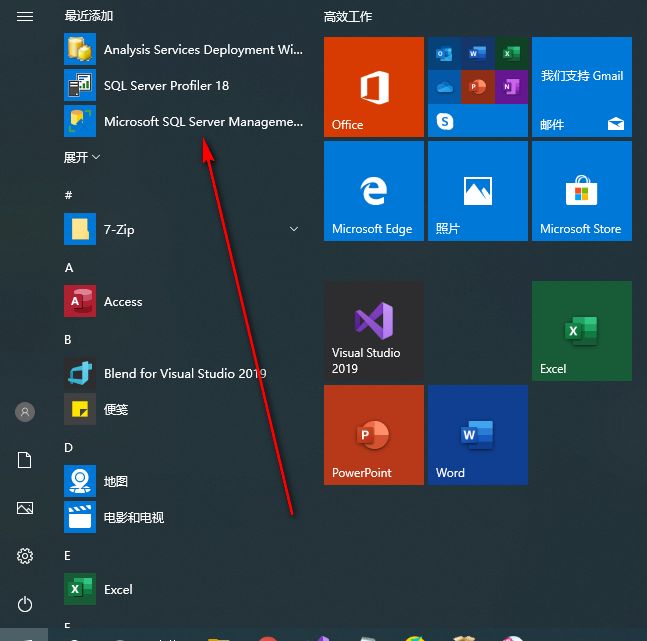Open Blend for Visual Studio 2019
The height and width of the screenshot is (641, 647).
tap(184, 374)
